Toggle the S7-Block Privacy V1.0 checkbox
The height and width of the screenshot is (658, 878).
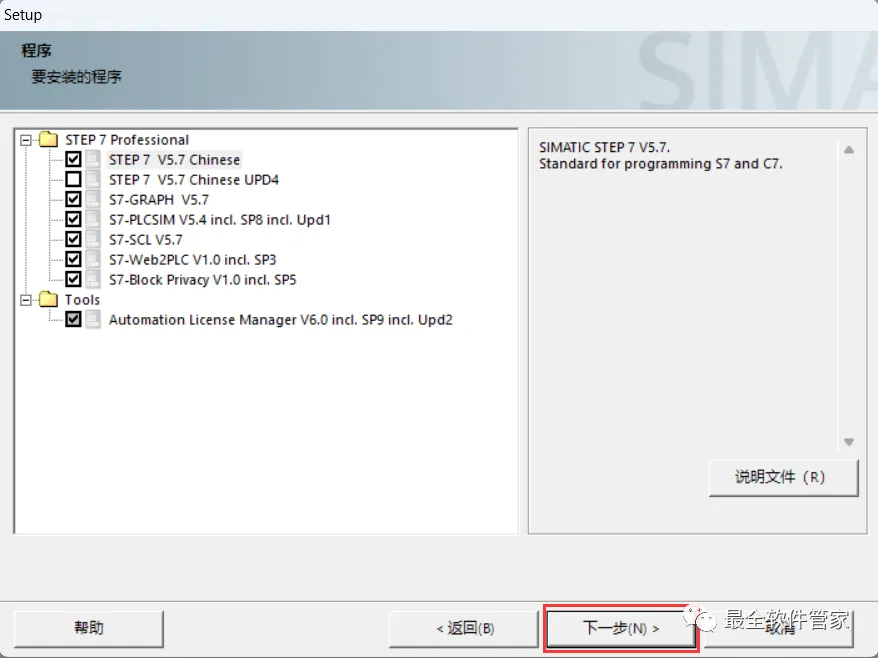coord(73,279)
